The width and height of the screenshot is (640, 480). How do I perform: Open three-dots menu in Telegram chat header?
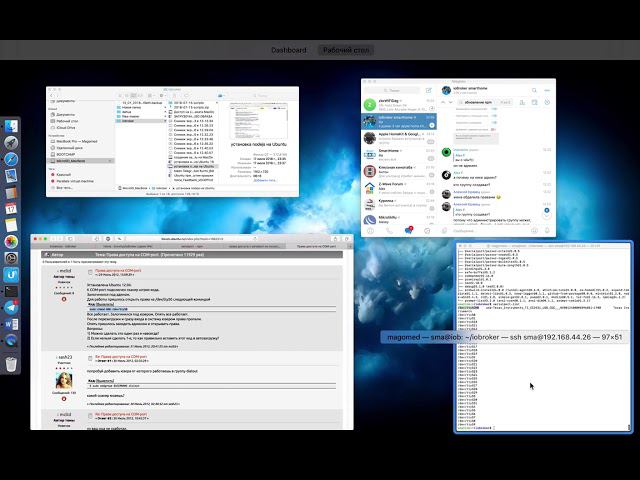(547, 90)
